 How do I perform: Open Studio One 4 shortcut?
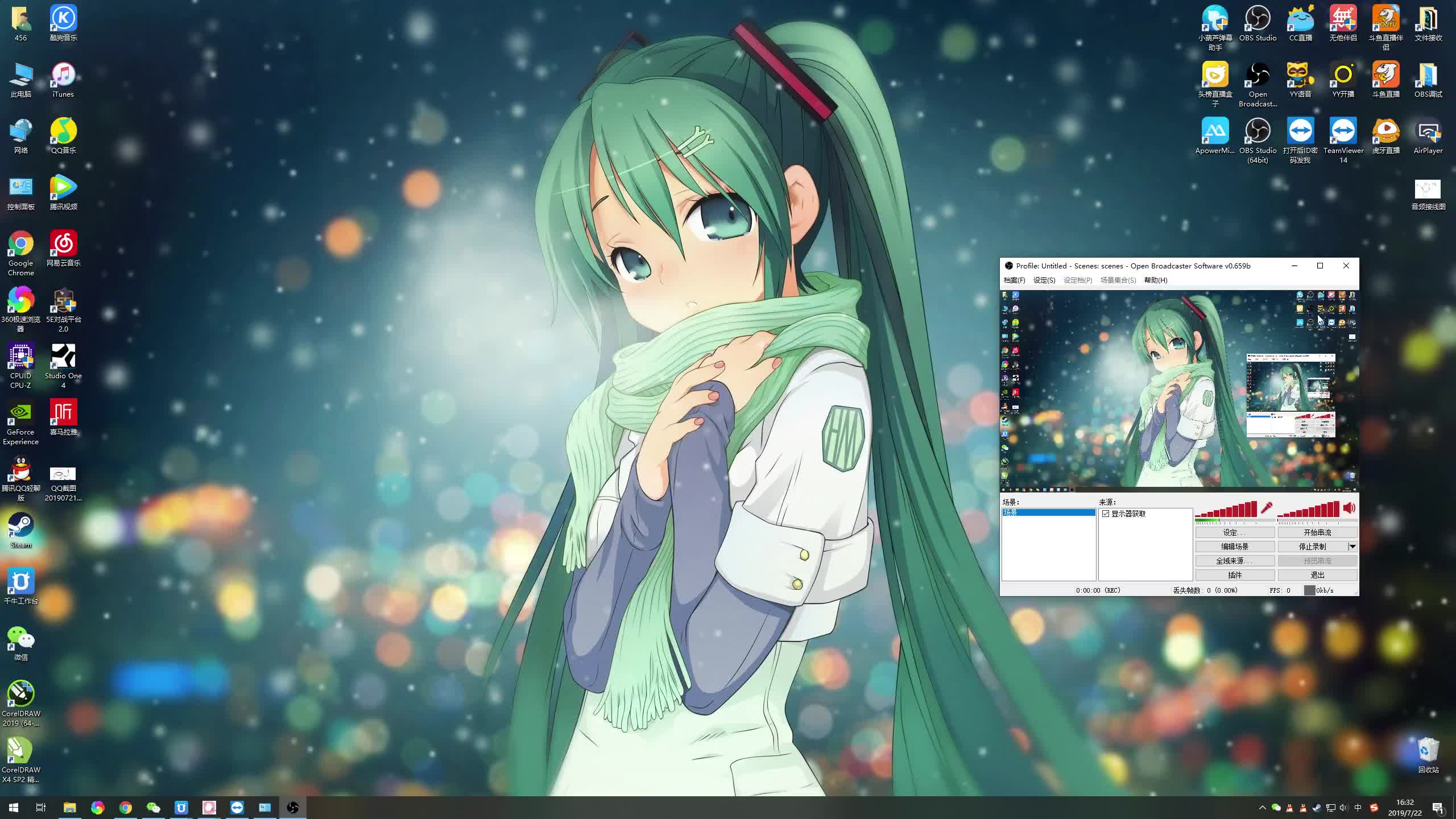[x=63, y=357]
